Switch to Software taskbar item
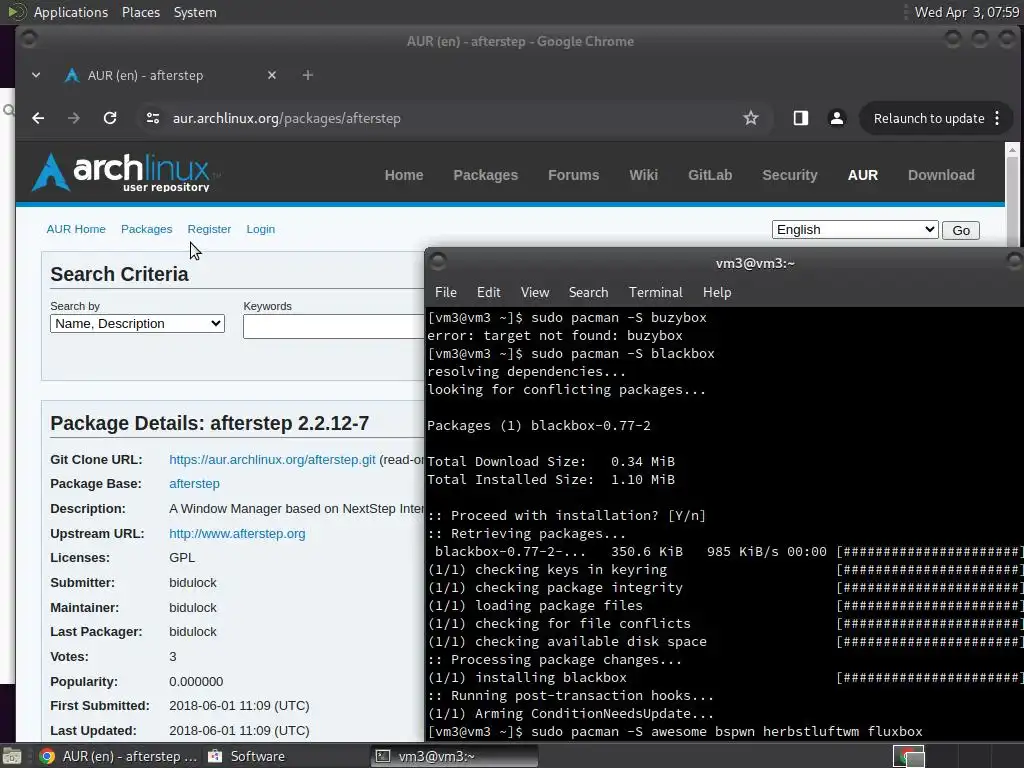This screenshot has height=768, width=1024. coord(247,756)
